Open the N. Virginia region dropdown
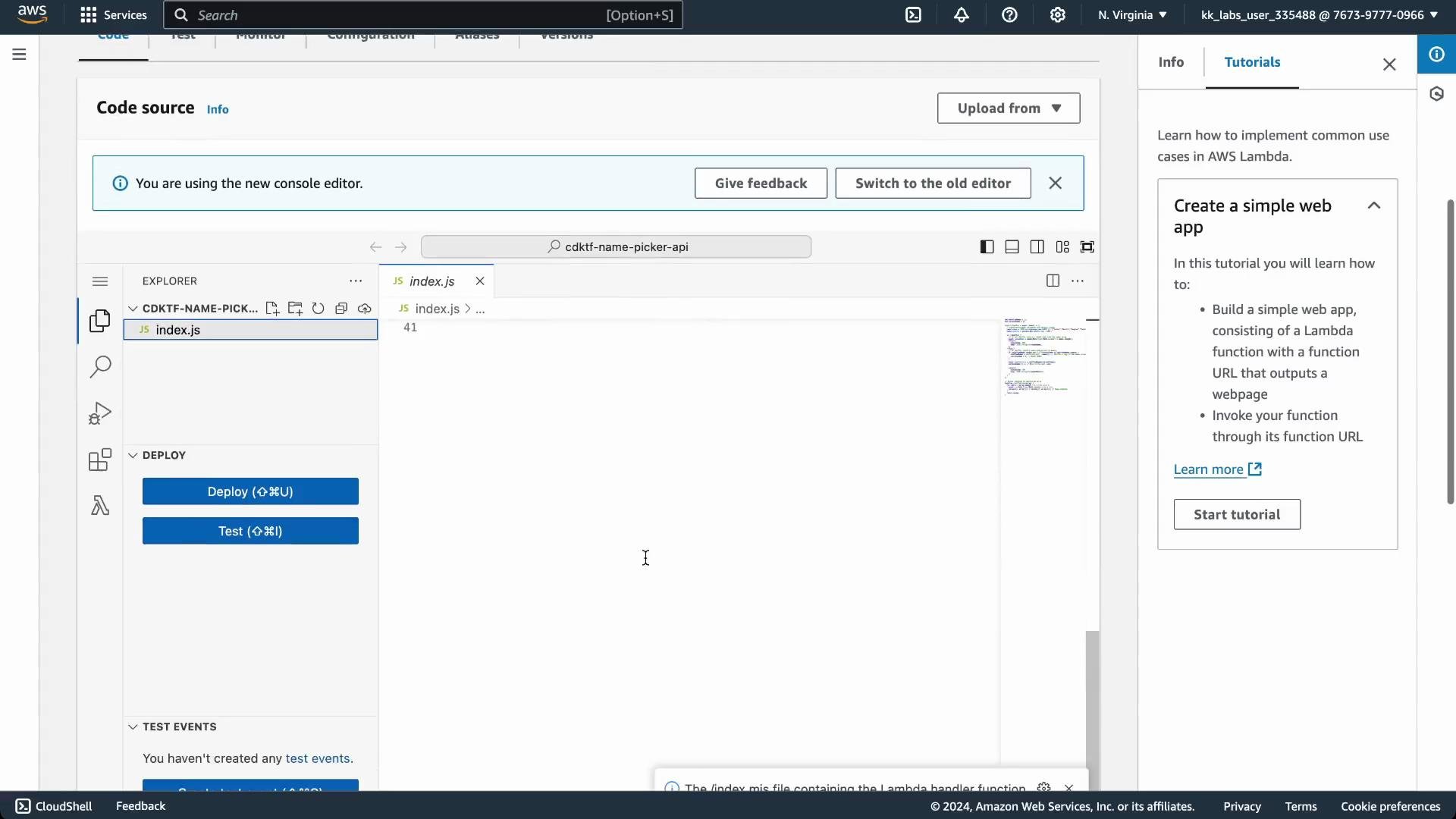Image resolution: width=1456 pixels, height=819 pixels. point(1132,15)
